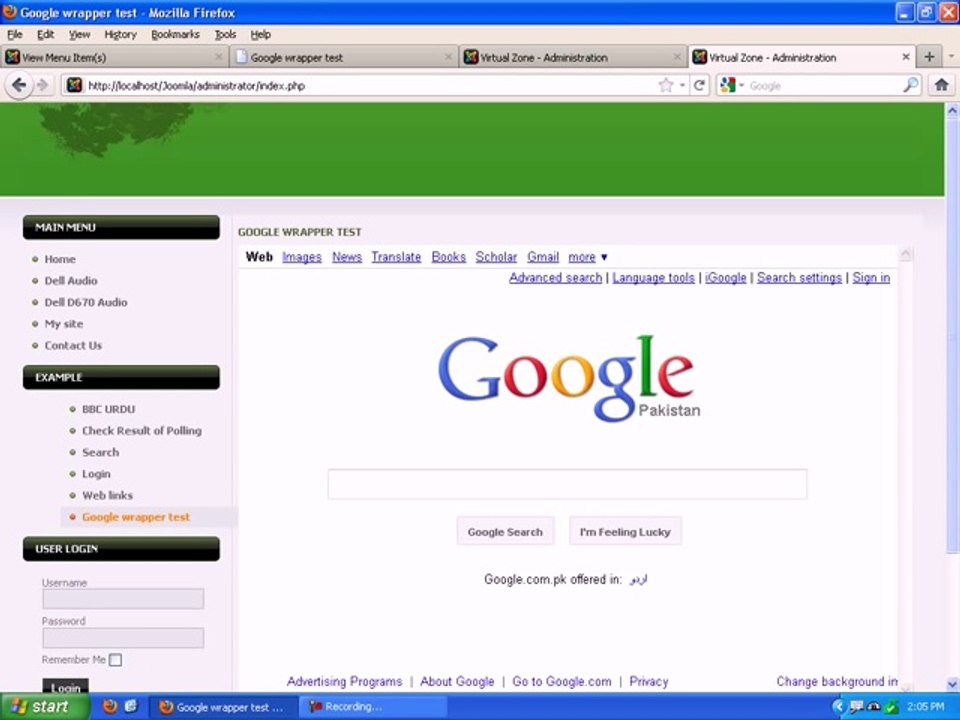
Task: Select Home in Main Menu
Action: coord(60,259)
